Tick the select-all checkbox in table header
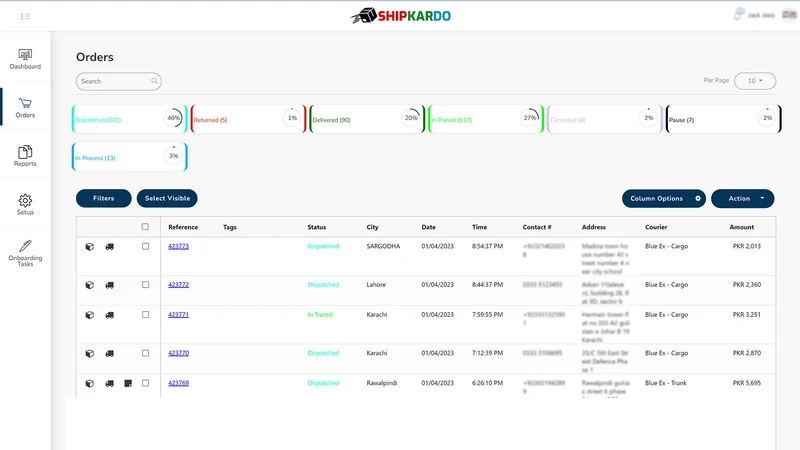 tap(145, 227)
